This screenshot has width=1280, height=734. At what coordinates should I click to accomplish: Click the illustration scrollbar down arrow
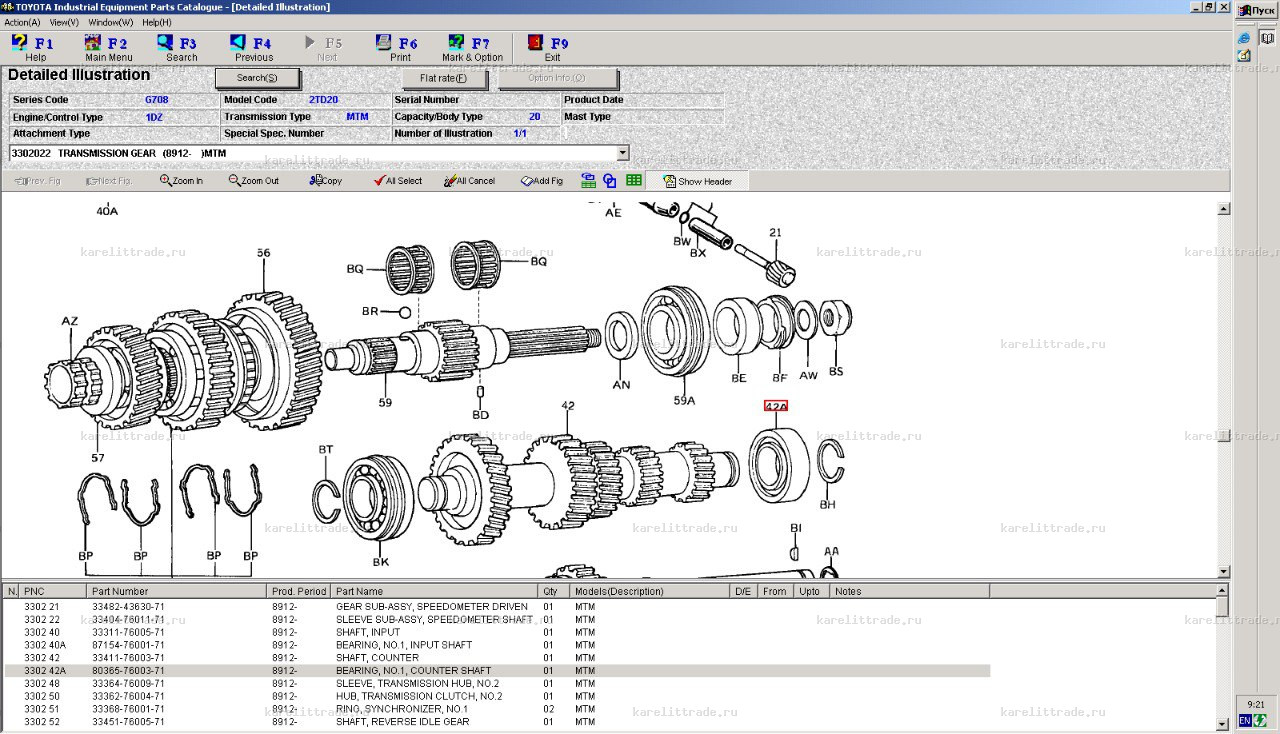click(x=1223, y=571)
